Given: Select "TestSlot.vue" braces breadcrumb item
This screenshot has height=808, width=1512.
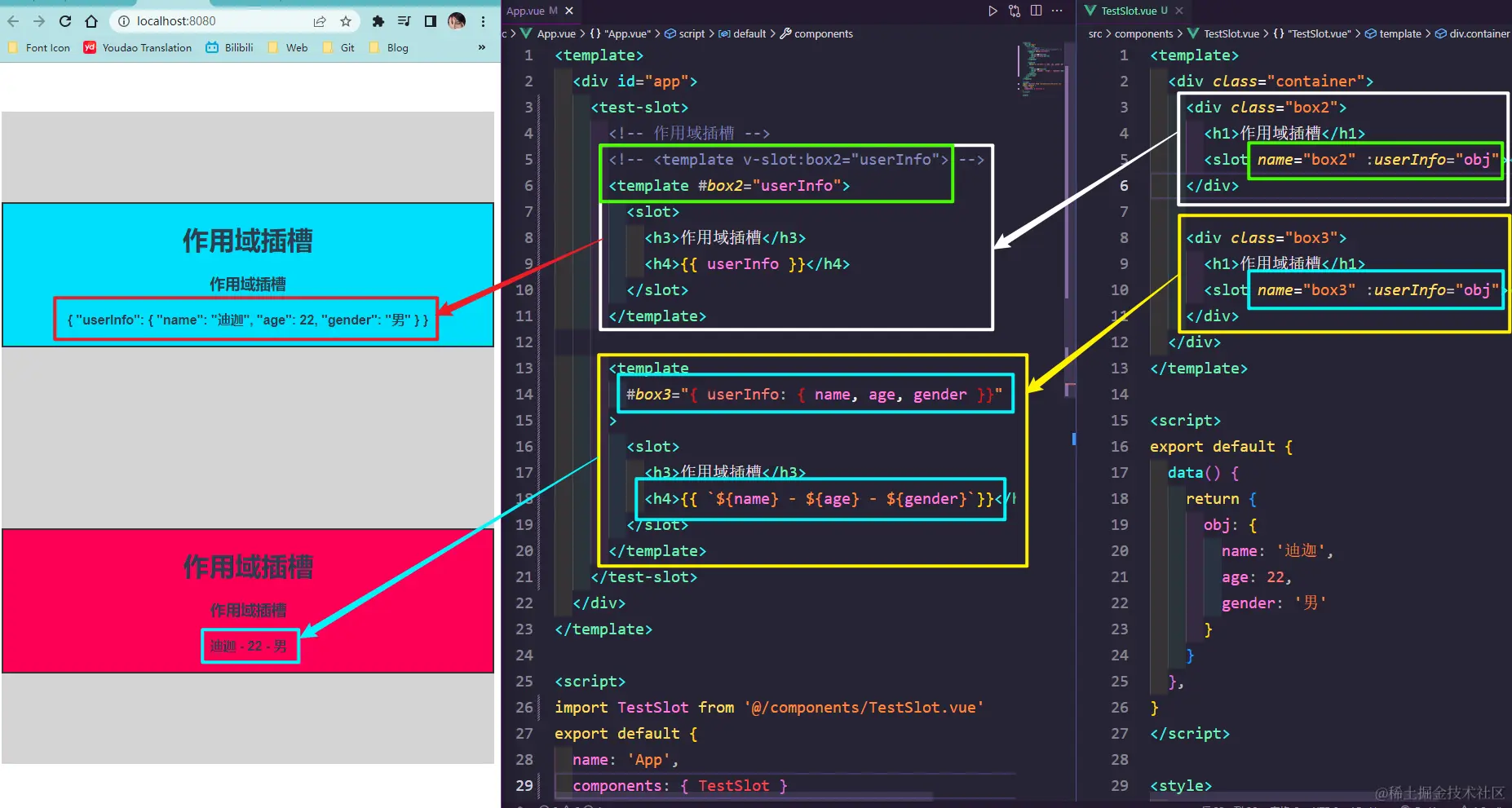Looking at the screenshot, I should 1312,33.
